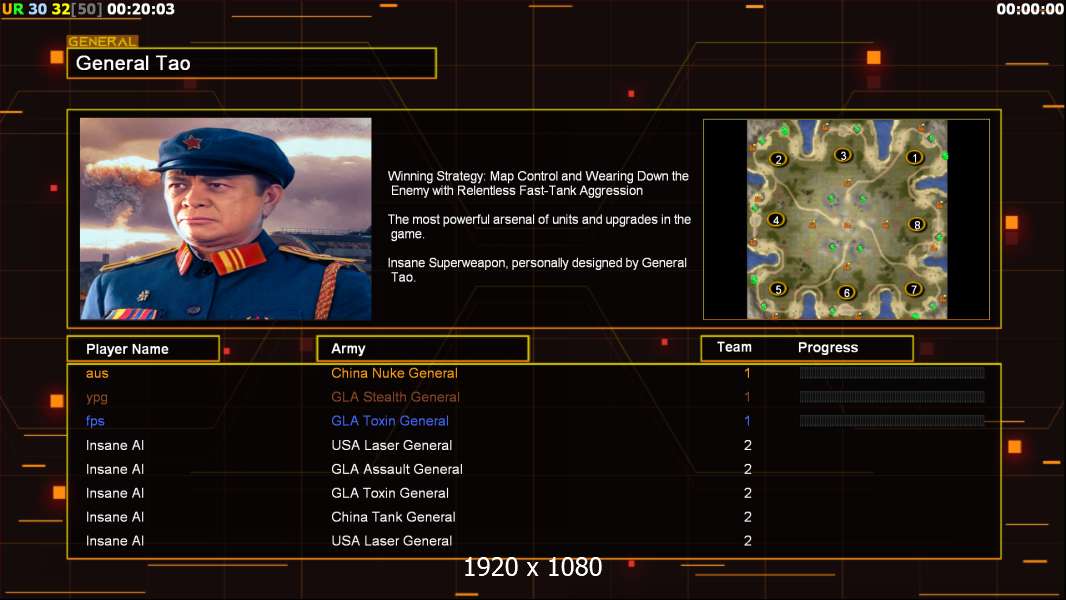
Task: Pick start position 5 marker on map
Action: click(x=778, y=289)
